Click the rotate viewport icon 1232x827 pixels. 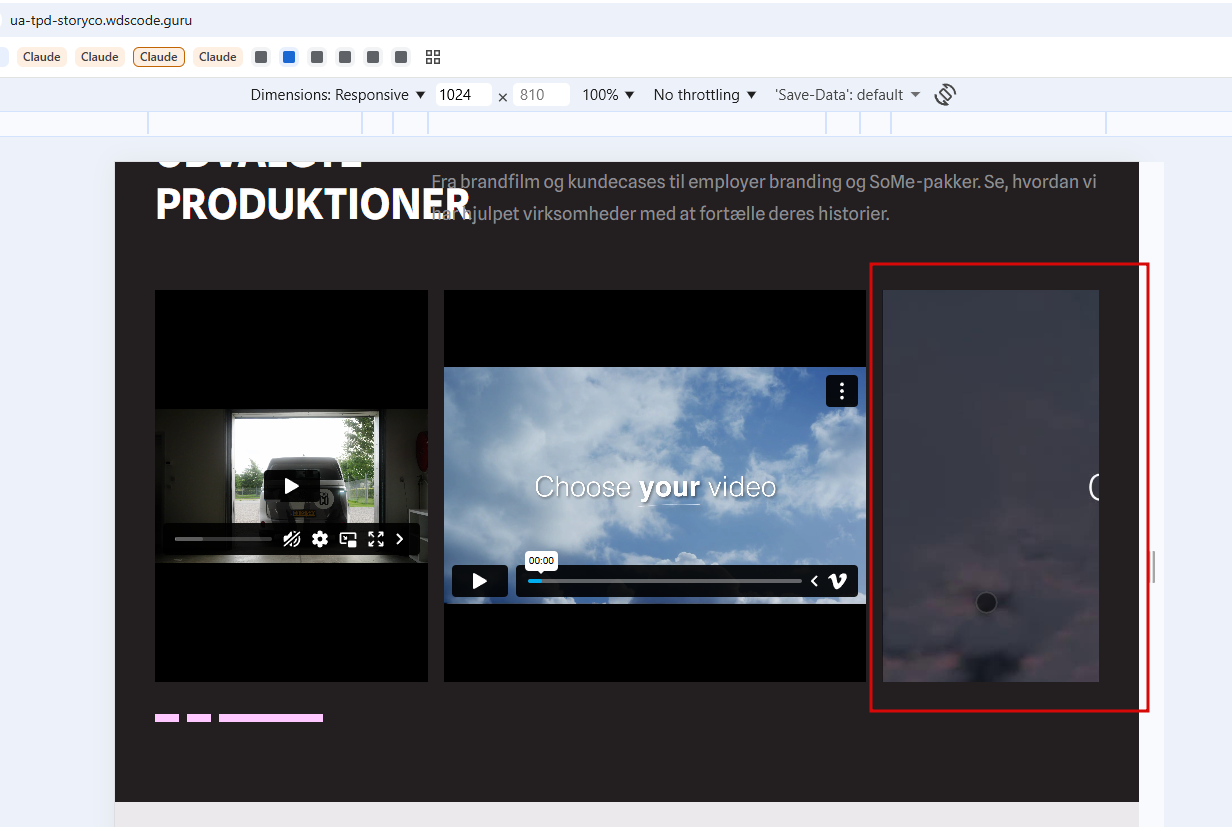(945, 95)
